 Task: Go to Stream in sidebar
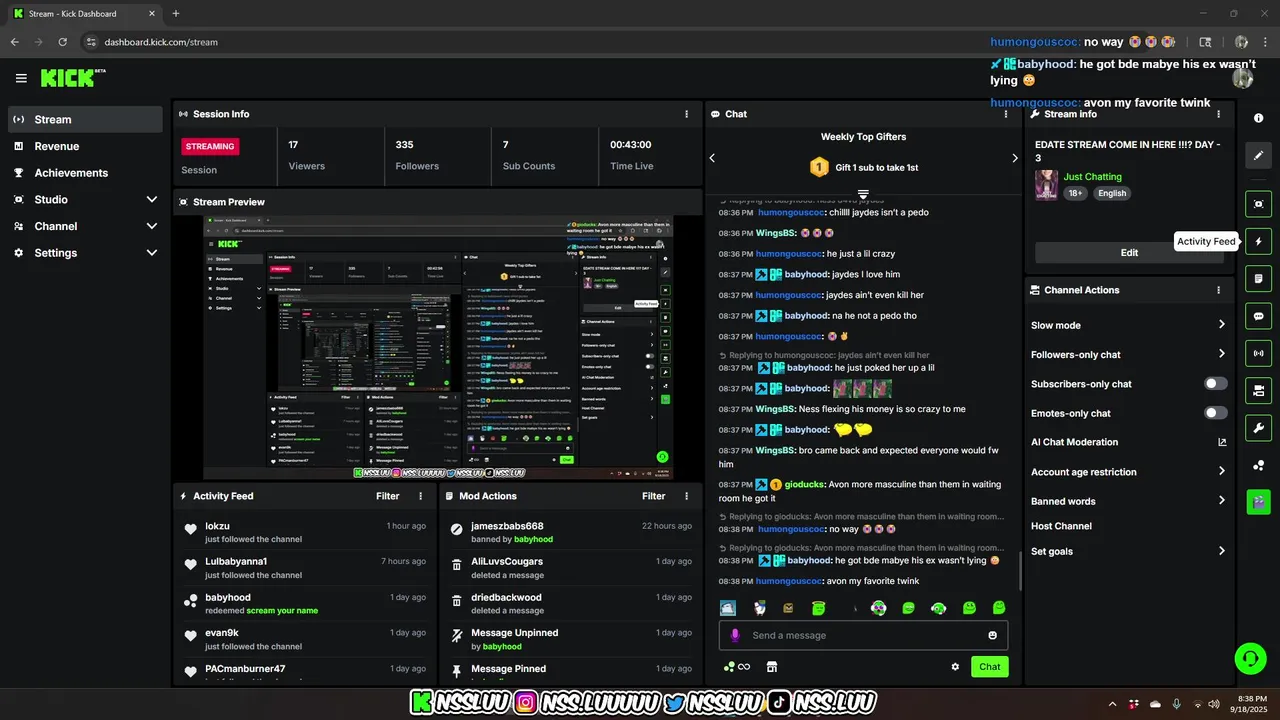tap(85, 120)
